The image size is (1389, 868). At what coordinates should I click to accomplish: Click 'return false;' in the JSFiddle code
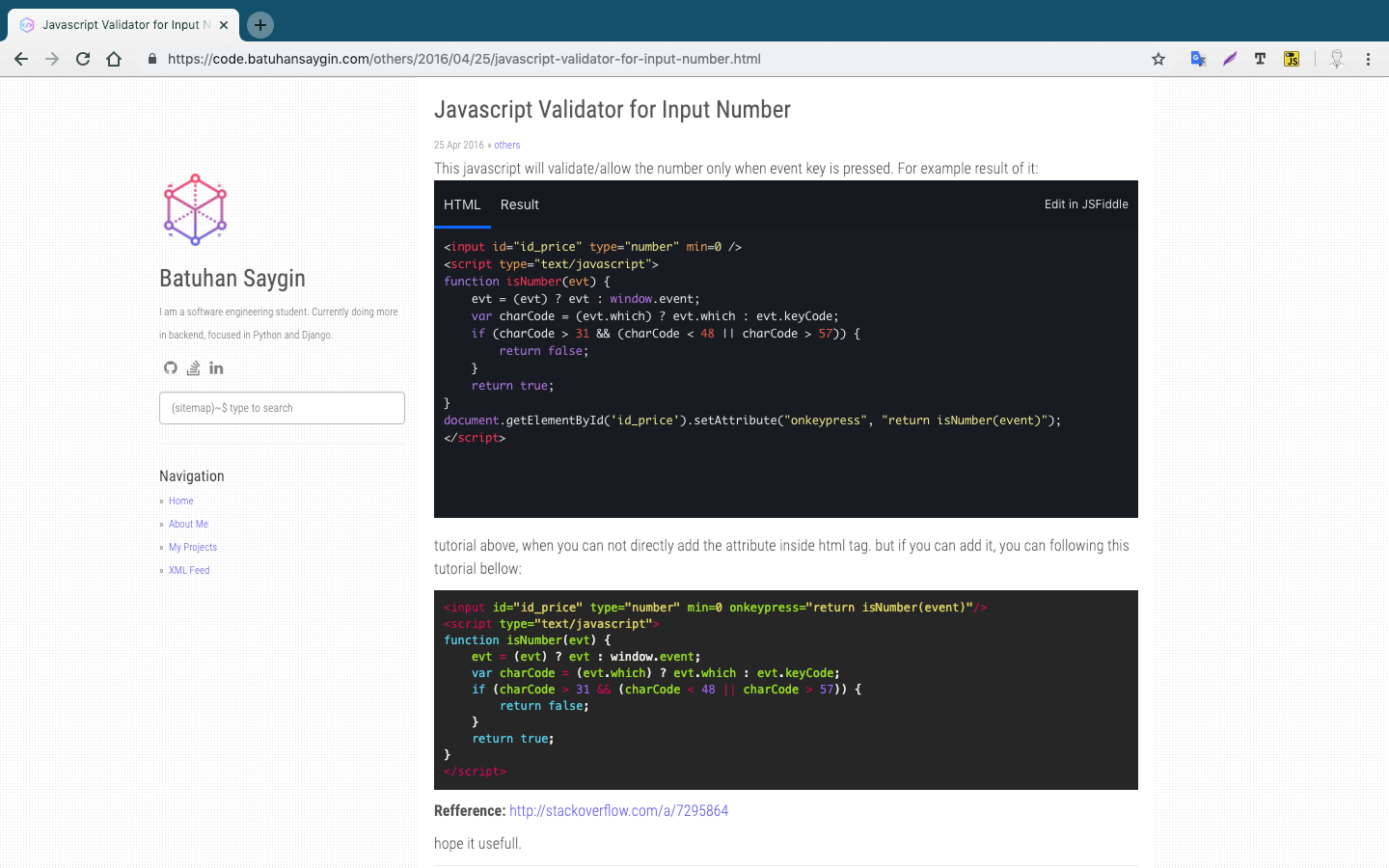(x=543, y=351)
